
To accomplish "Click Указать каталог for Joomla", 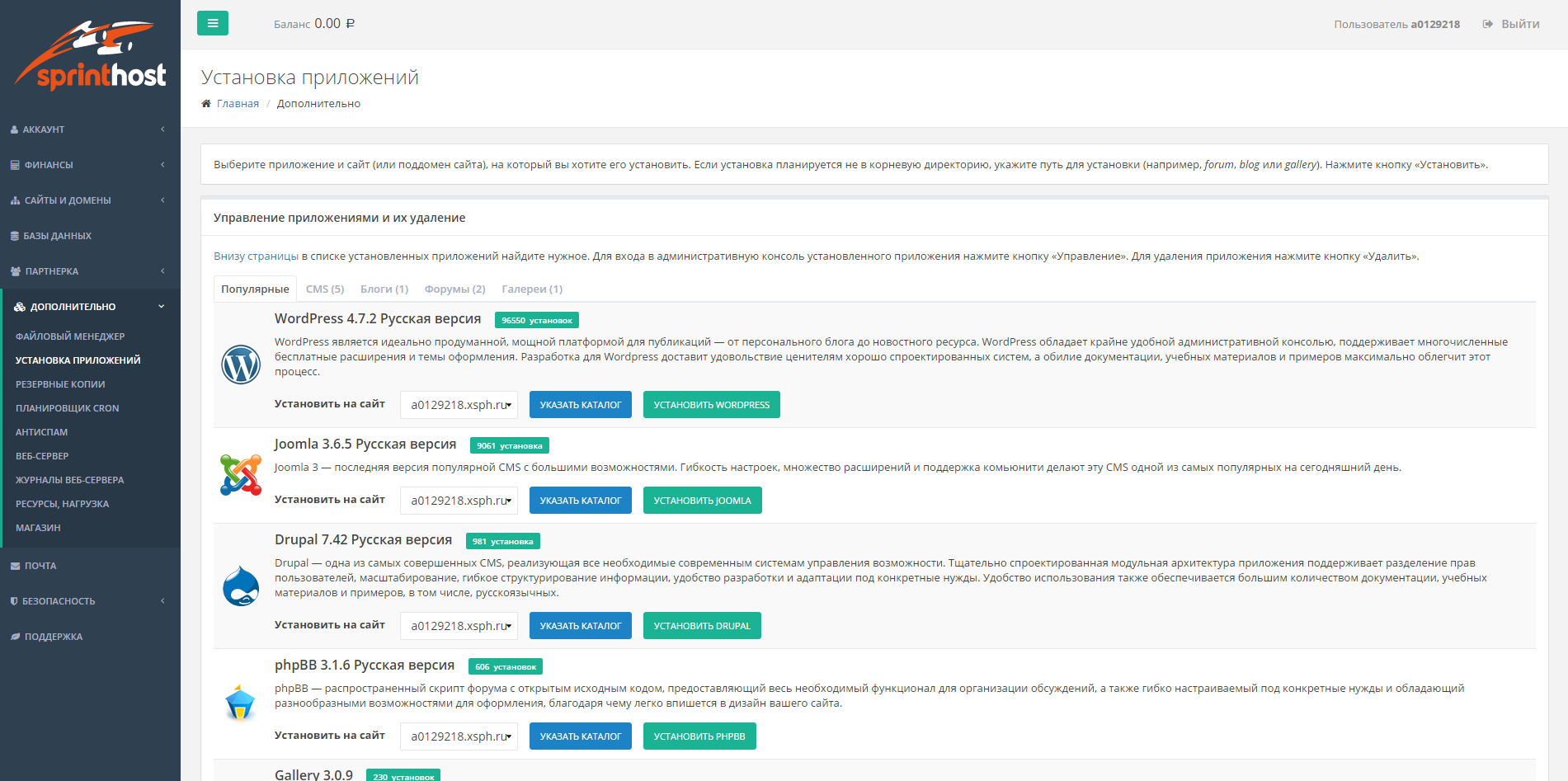I will click(581, 501).
